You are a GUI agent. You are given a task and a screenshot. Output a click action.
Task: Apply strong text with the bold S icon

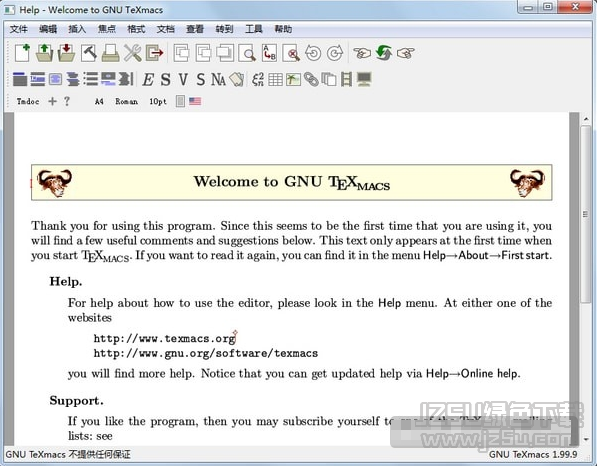[x=165, y=80]
